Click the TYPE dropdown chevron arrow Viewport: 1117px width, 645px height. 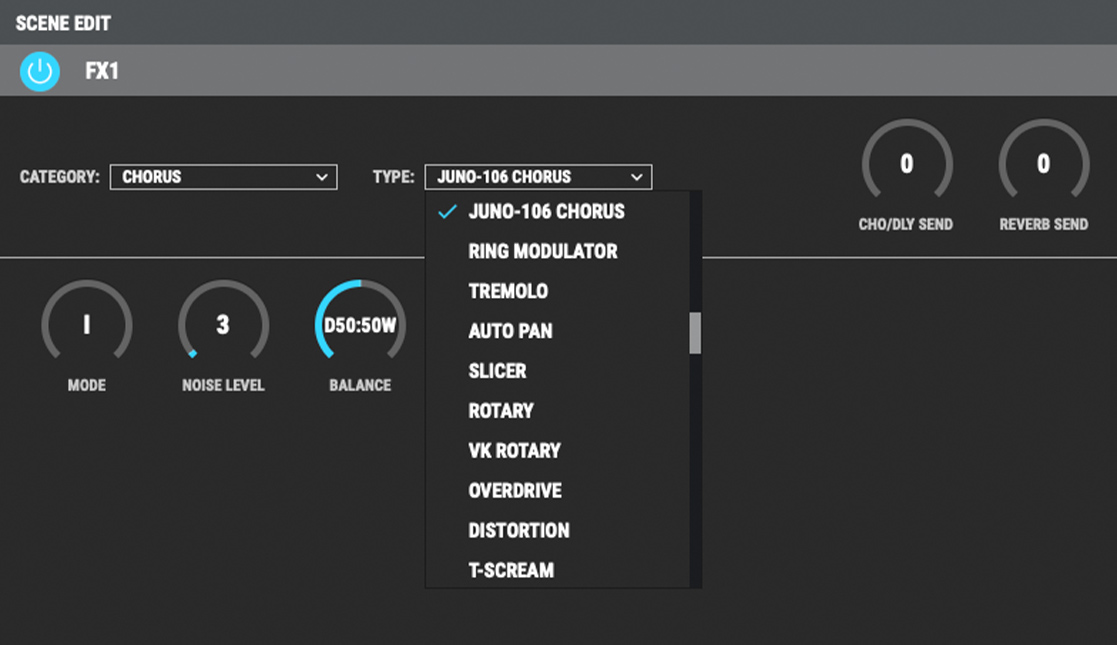(x=637, y=177)
